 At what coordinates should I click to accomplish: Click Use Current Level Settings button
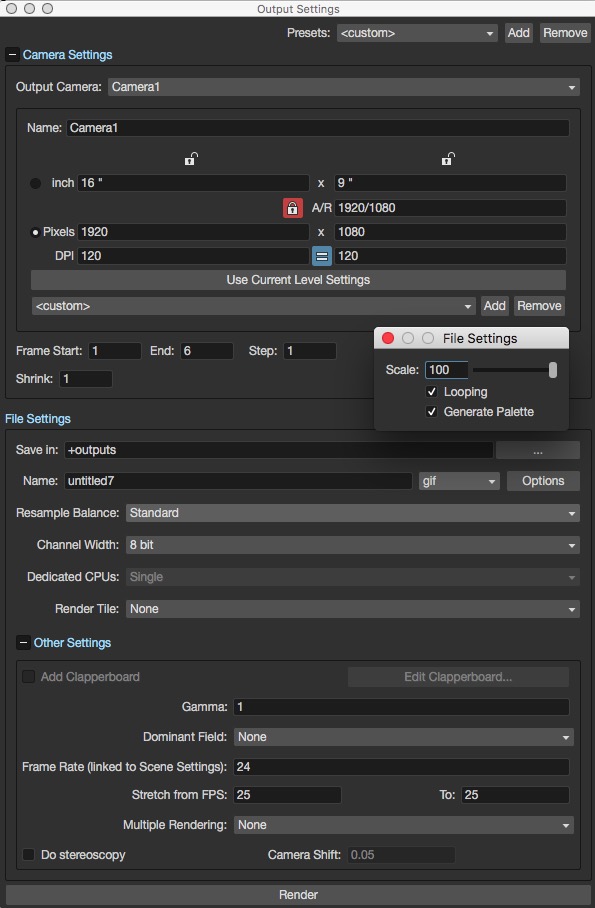298,280
